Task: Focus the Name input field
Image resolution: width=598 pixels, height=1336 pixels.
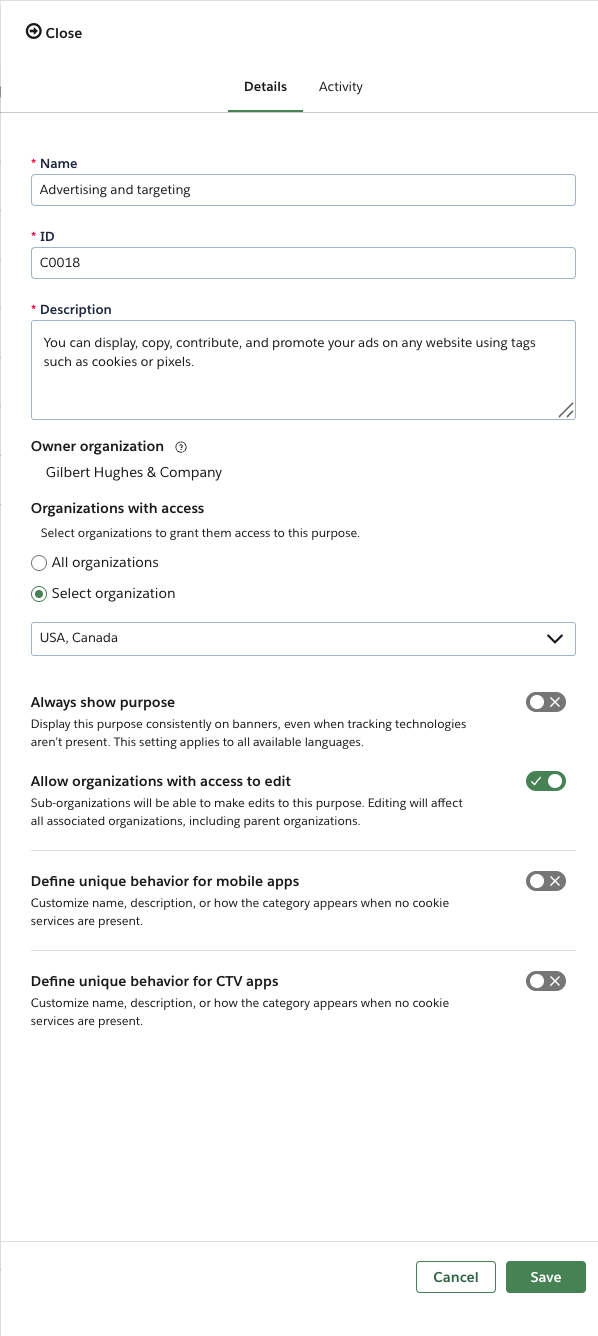Action: coord(303,190)
